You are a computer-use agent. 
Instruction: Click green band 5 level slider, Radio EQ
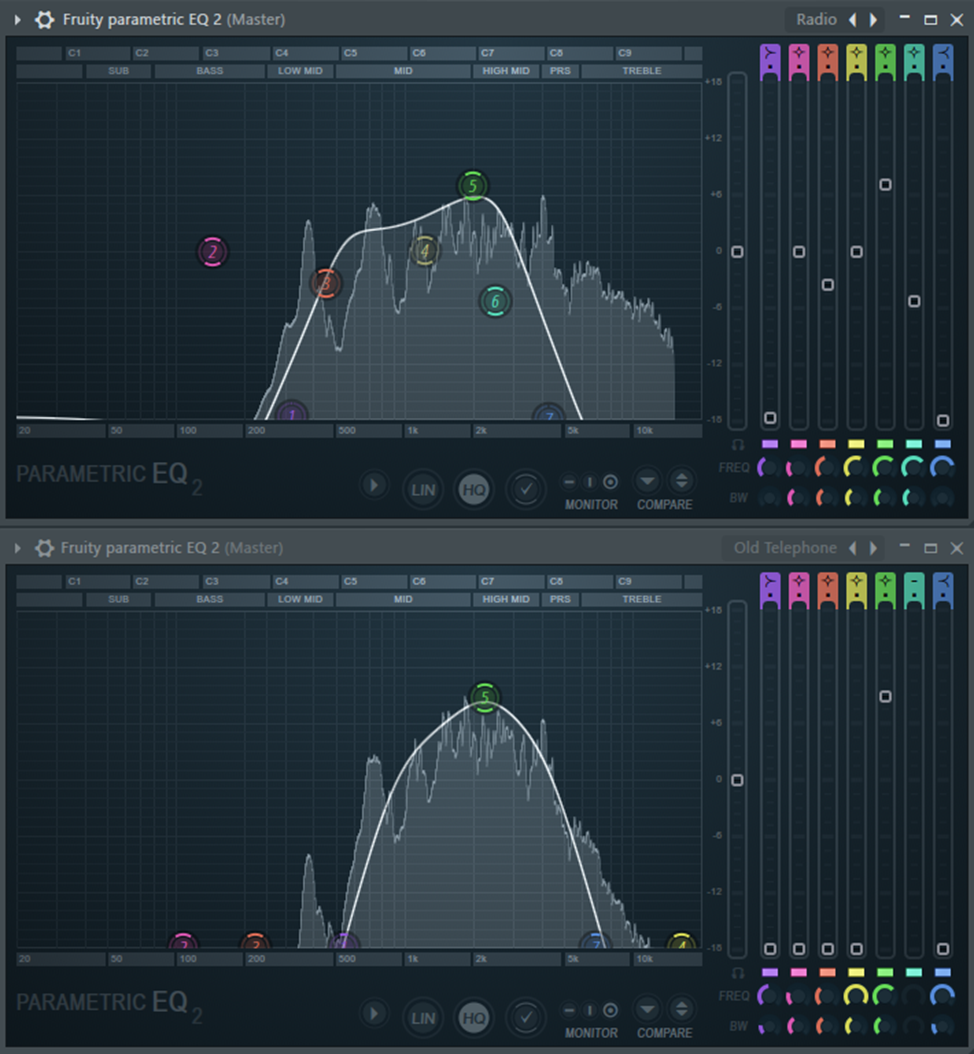(885, 185)
